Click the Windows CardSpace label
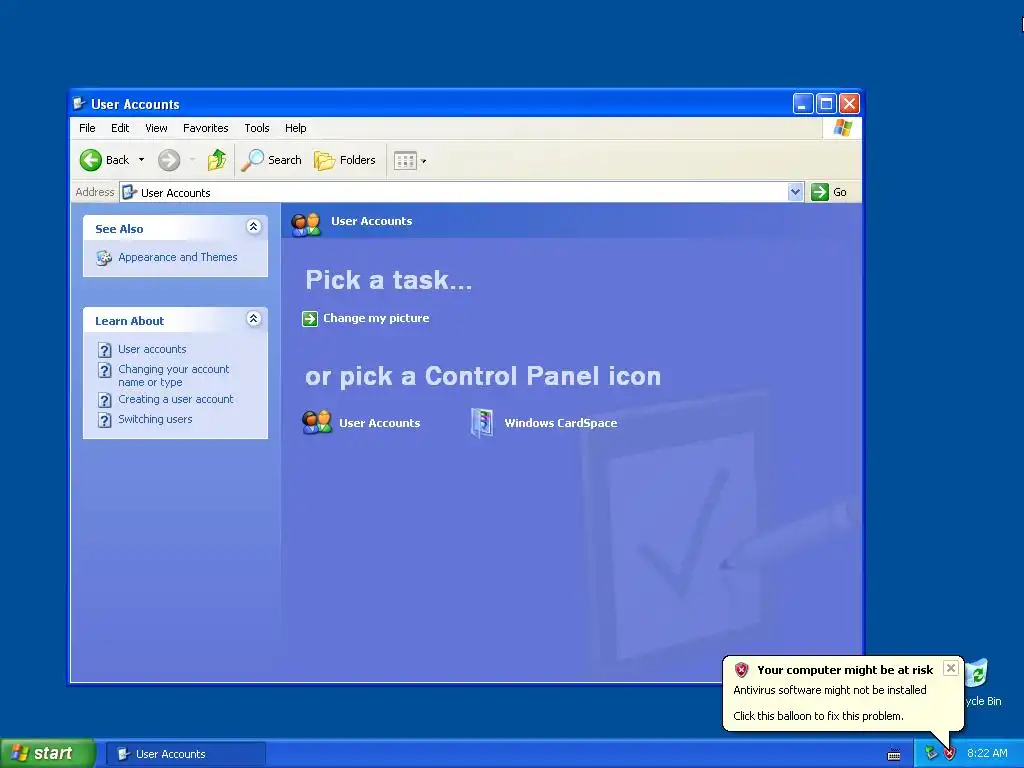 pyautogui.click(x=560, y=423)
